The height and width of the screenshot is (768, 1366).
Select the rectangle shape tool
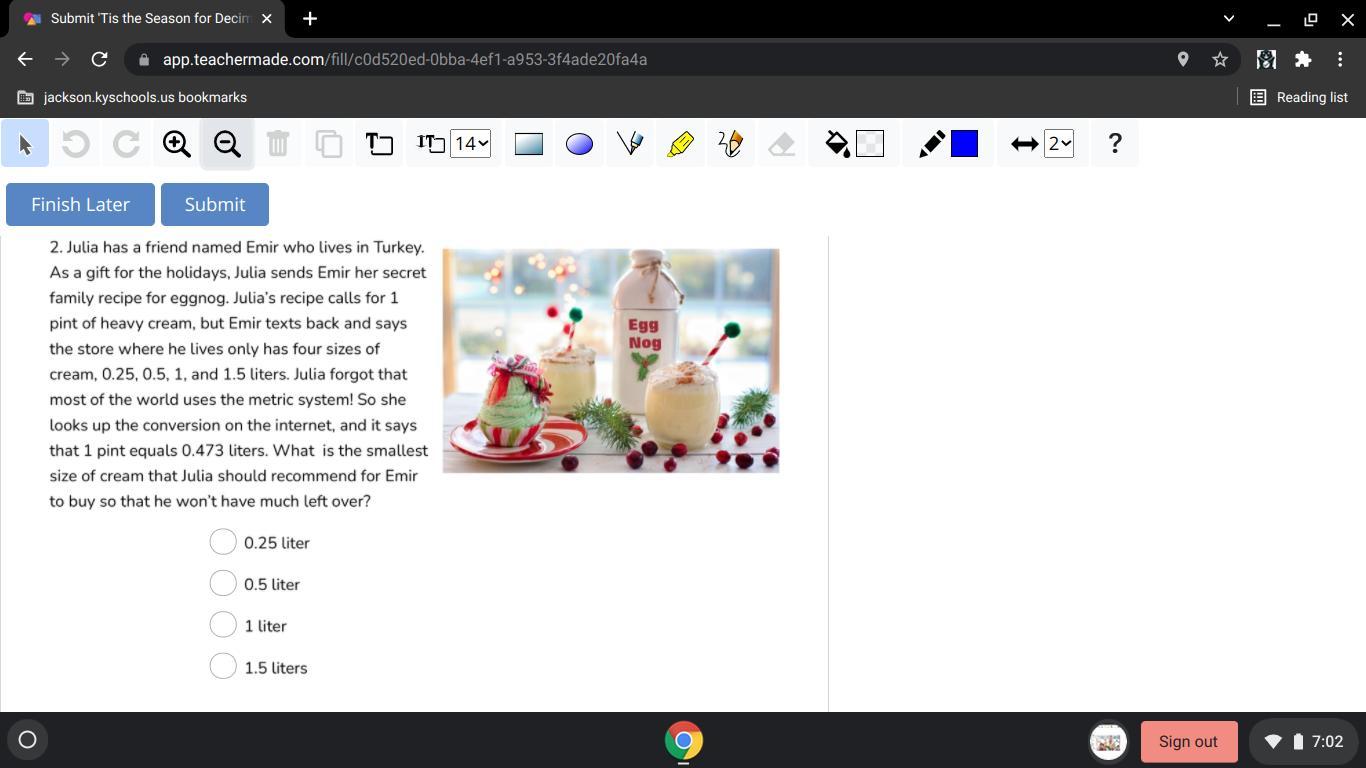pyautogui.click(x=528, y=144)
